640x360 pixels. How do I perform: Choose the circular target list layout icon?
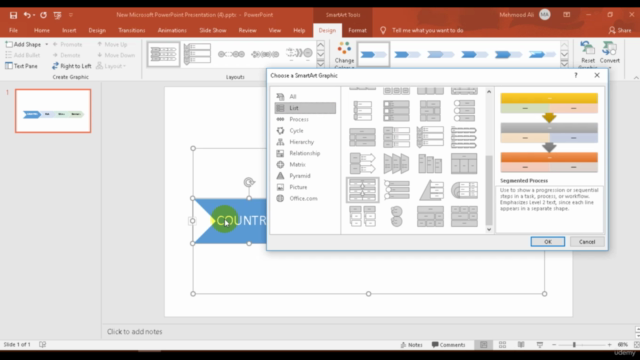tap(464, 190)
